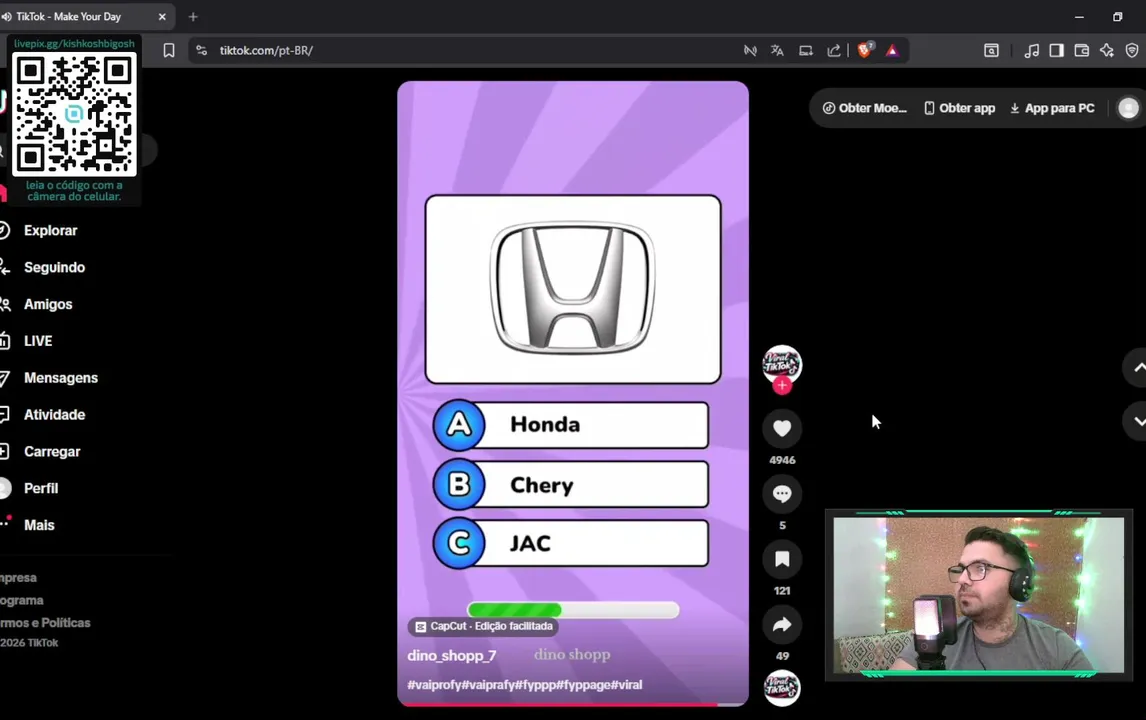The height and width of the screenshot is (720, 1146).
Task: Open the Brave Shields lion icon
Action: pyautogui.click(x=865, y=50)
